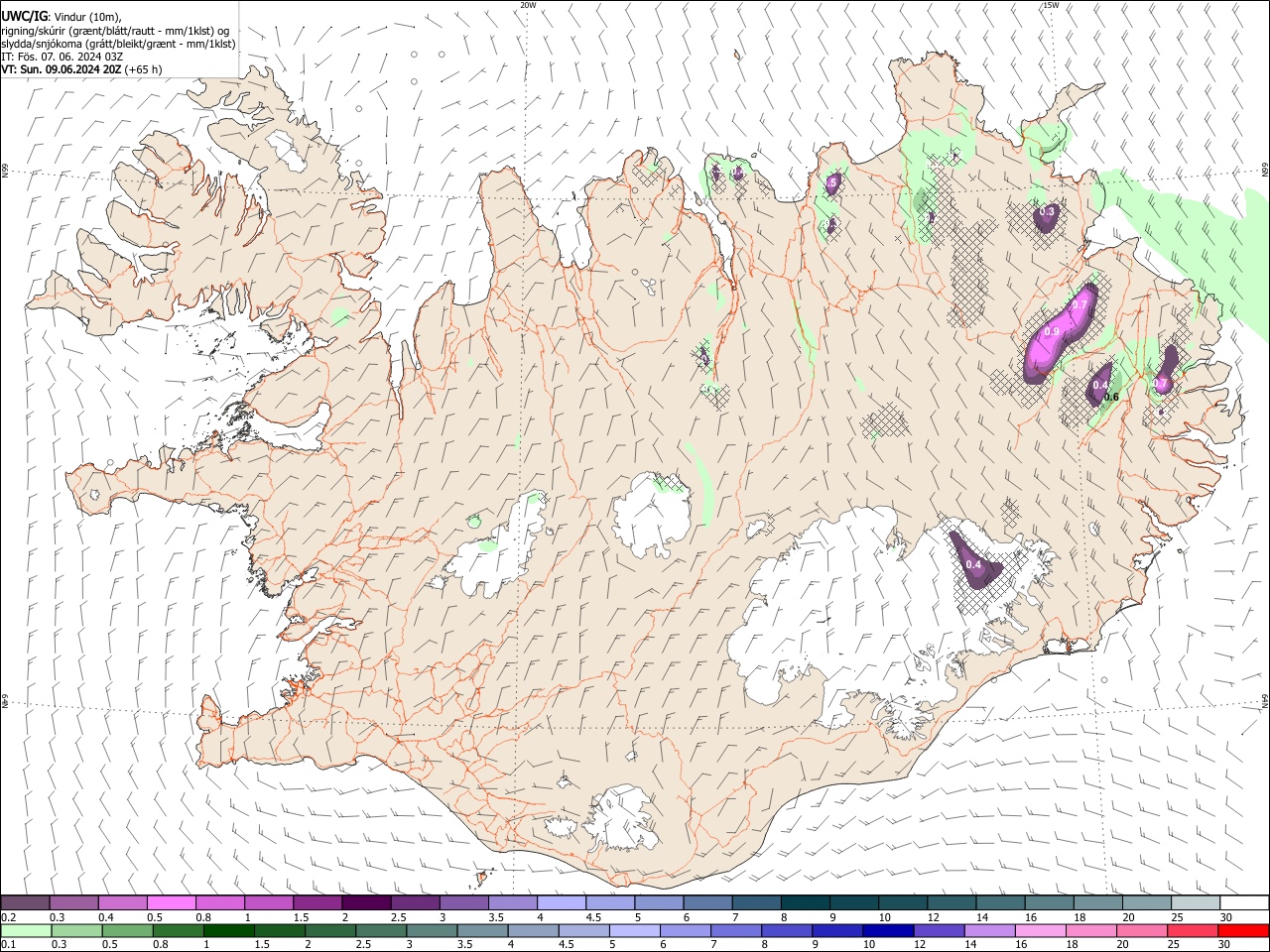Select the orchid 0.4–0.5 sleet/snow swatch
Viewport: 1270px width, 952px height.
pos(122,903)
